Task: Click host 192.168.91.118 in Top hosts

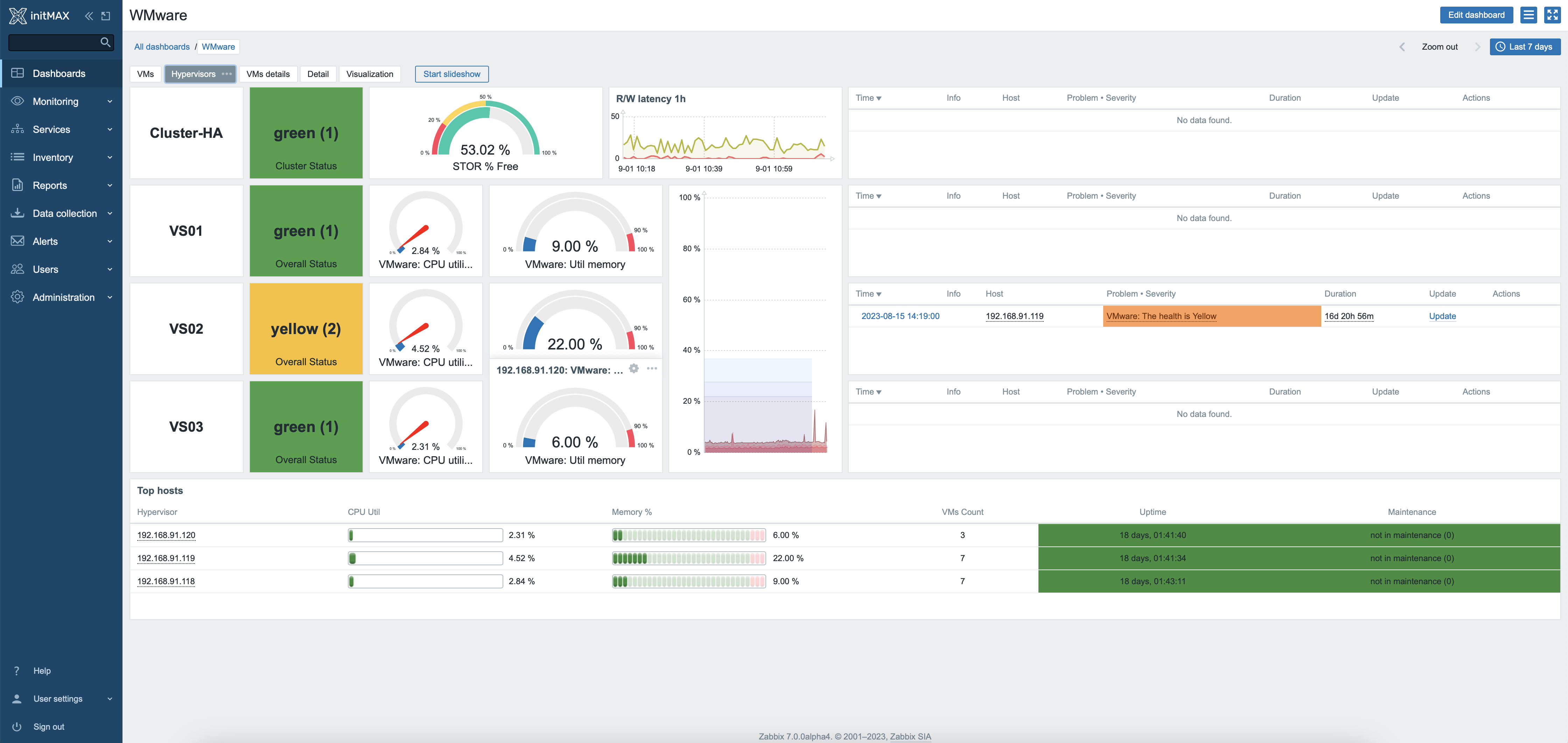Action: 166,581
